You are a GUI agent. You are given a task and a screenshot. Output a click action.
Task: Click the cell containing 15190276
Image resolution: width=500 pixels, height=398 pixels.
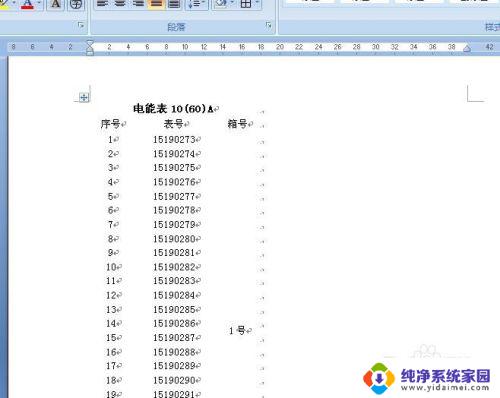[x=174, y=182]
